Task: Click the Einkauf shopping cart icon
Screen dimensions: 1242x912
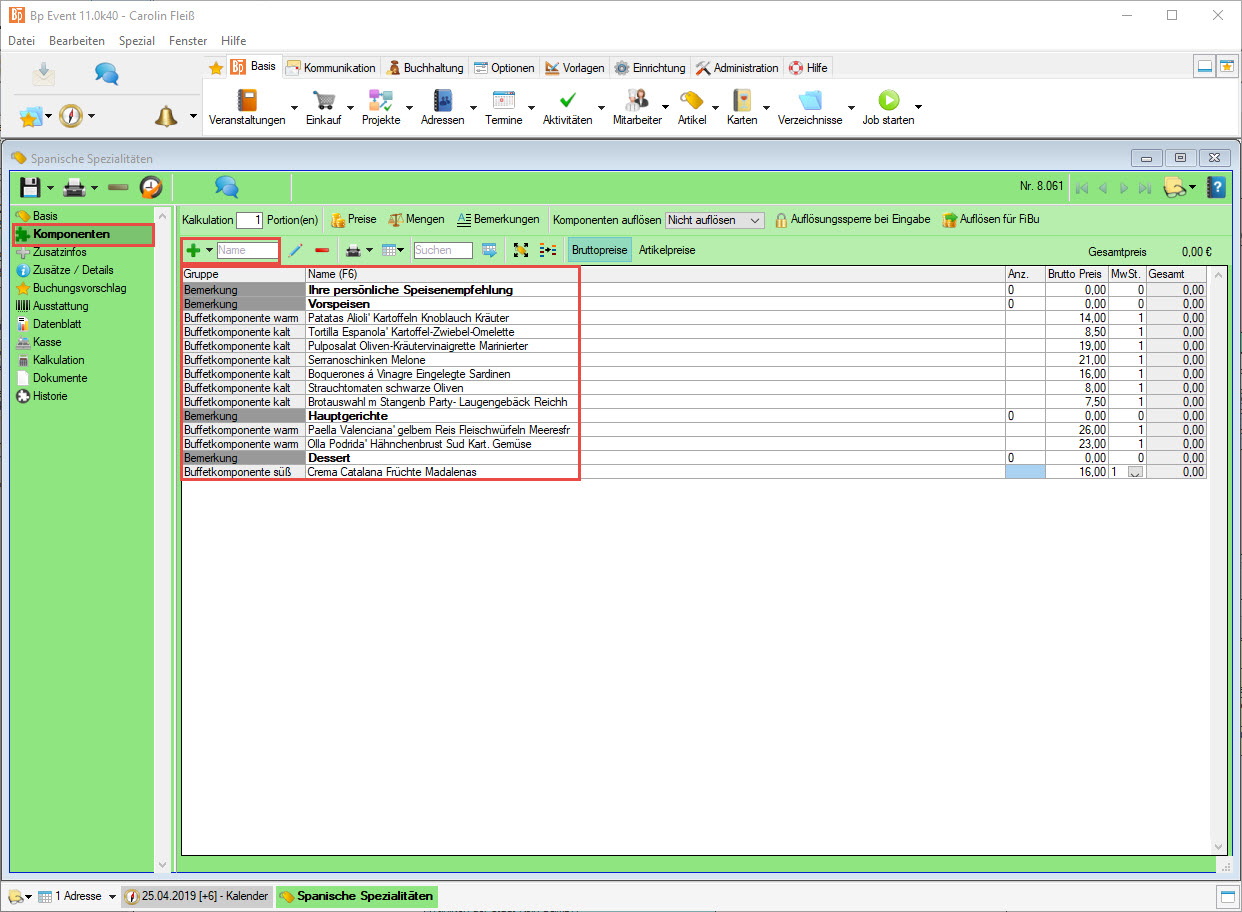Action: point(323,101)
